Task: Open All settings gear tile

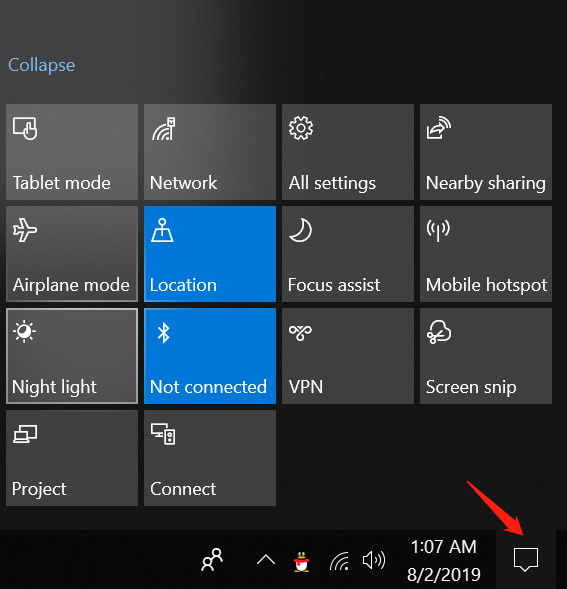Action: tap(348, 152)
